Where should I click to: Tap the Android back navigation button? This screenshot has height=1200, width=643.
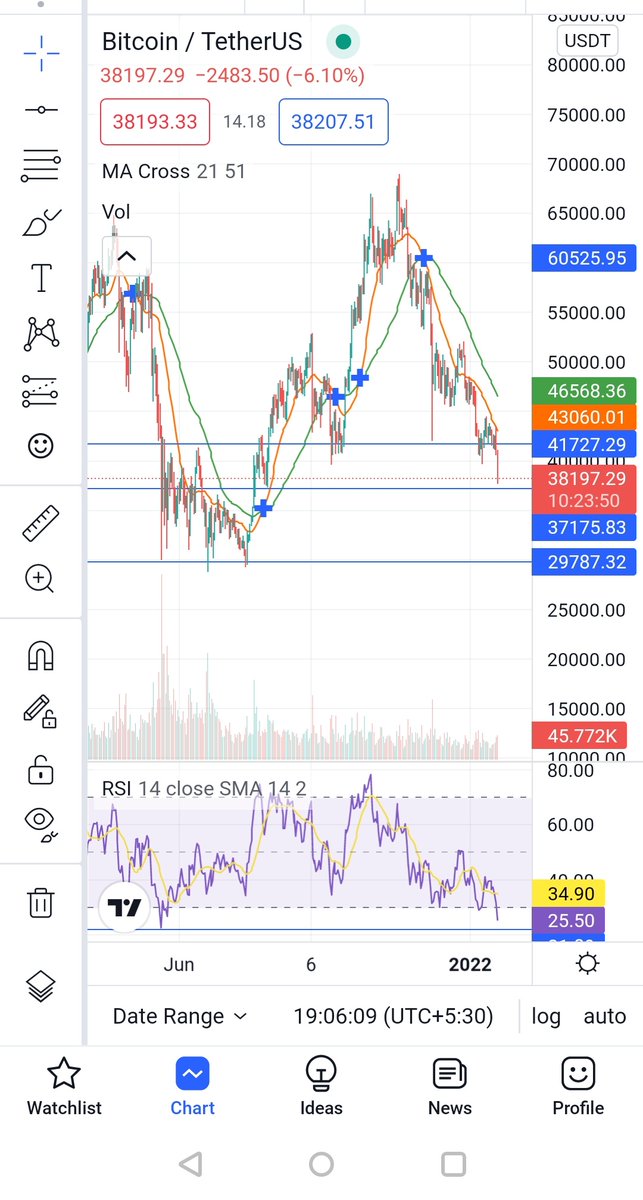(x=191, y=1164)
